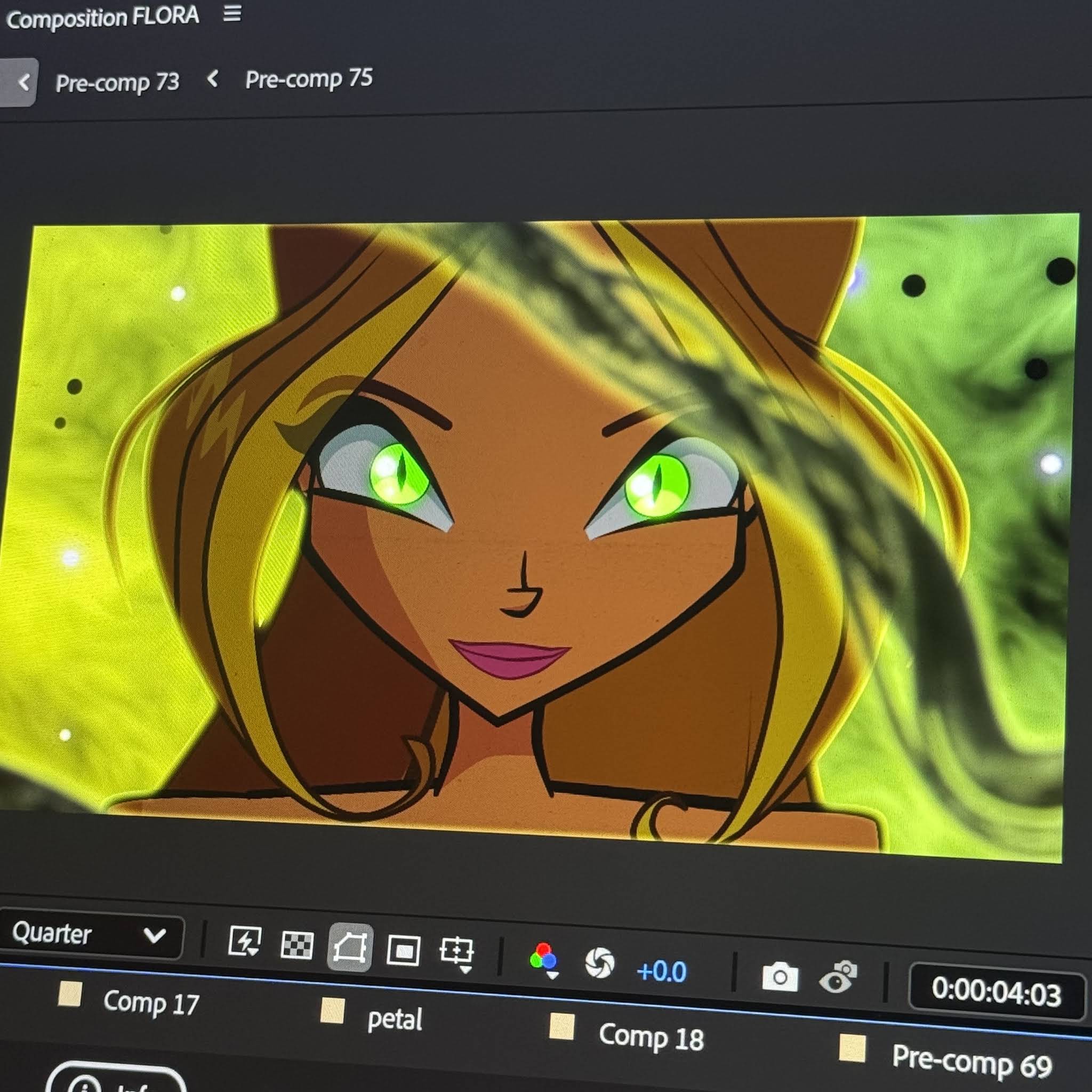Show channel and color management settings
The image size is (1092, 1092).
pyautogui.click(x=543, y=960)
